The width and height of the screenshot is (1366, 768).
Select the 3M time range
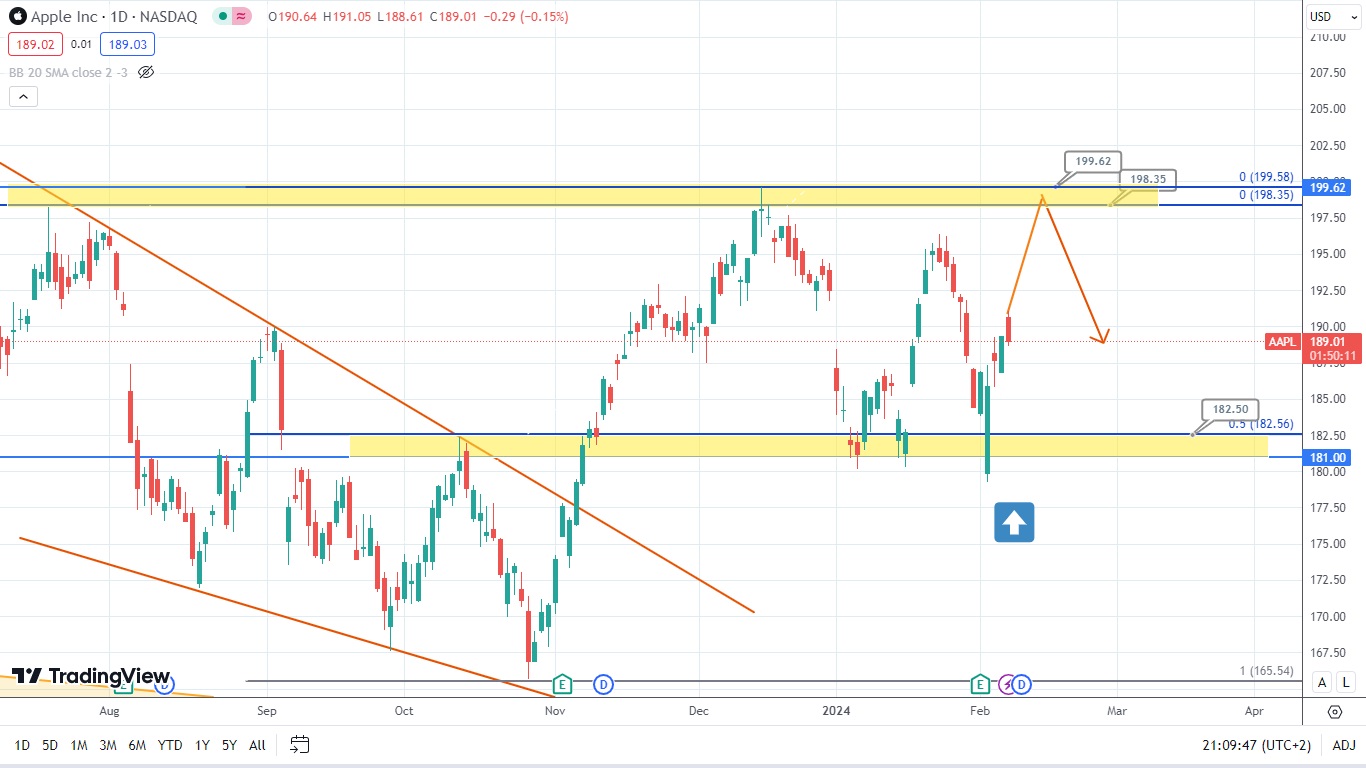pyautogui.click(x=108, y=745)
